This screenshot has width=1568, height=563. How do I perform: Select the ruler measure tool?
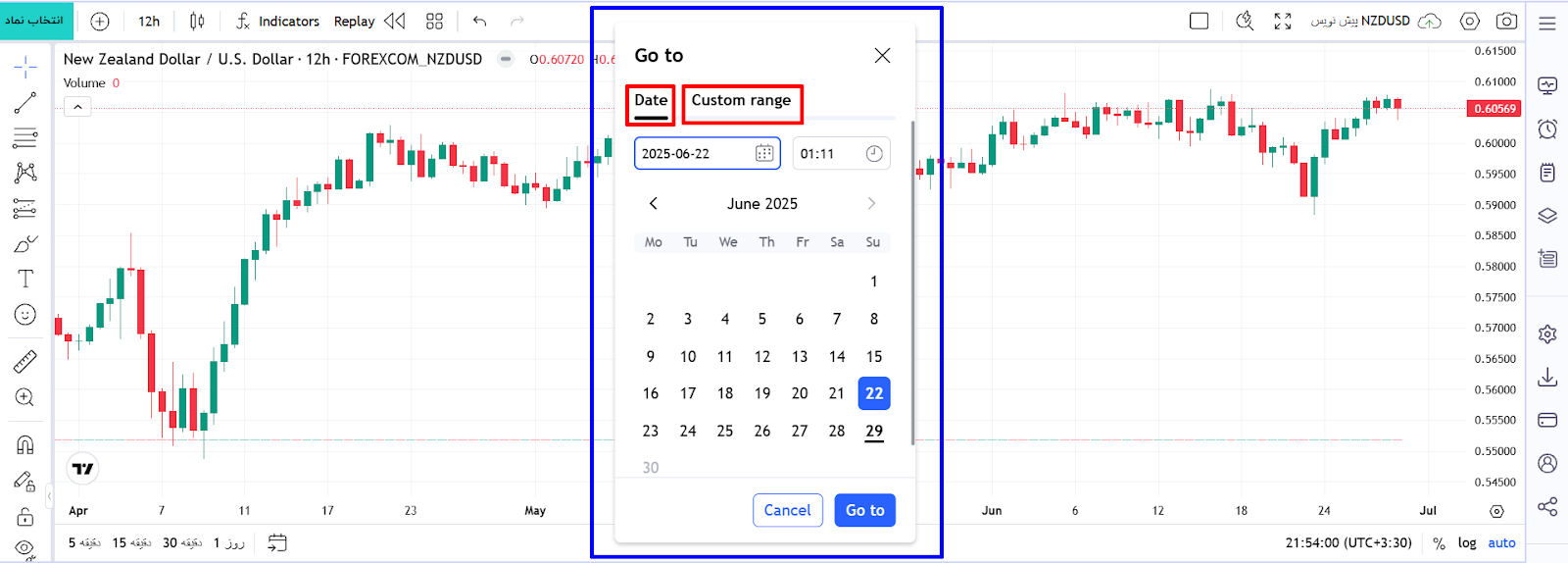coord(25,361)
